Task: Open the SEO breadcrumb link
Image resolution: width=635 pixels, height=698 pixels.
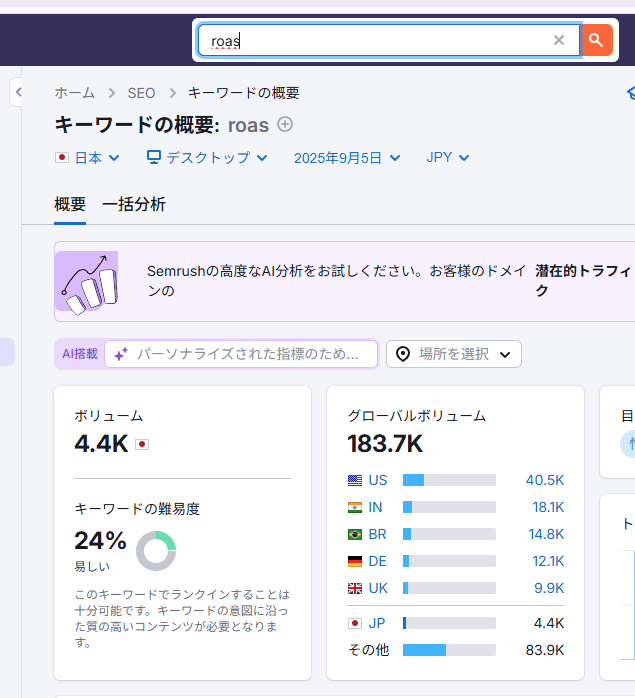Action: (x=141, y=93)
